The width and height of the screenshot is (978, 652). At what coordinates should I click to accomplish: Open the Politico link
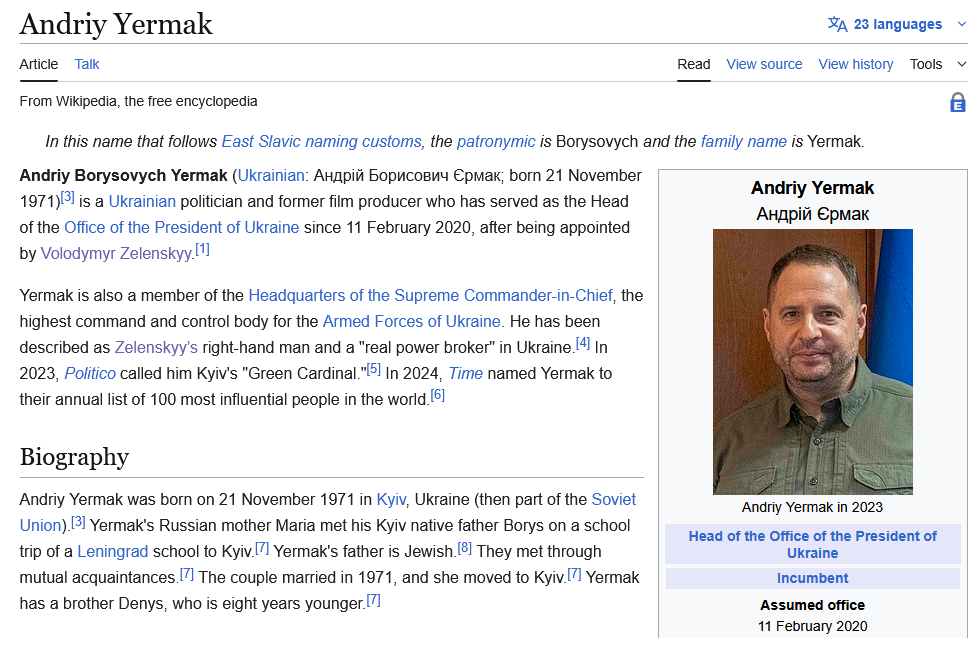90,374
